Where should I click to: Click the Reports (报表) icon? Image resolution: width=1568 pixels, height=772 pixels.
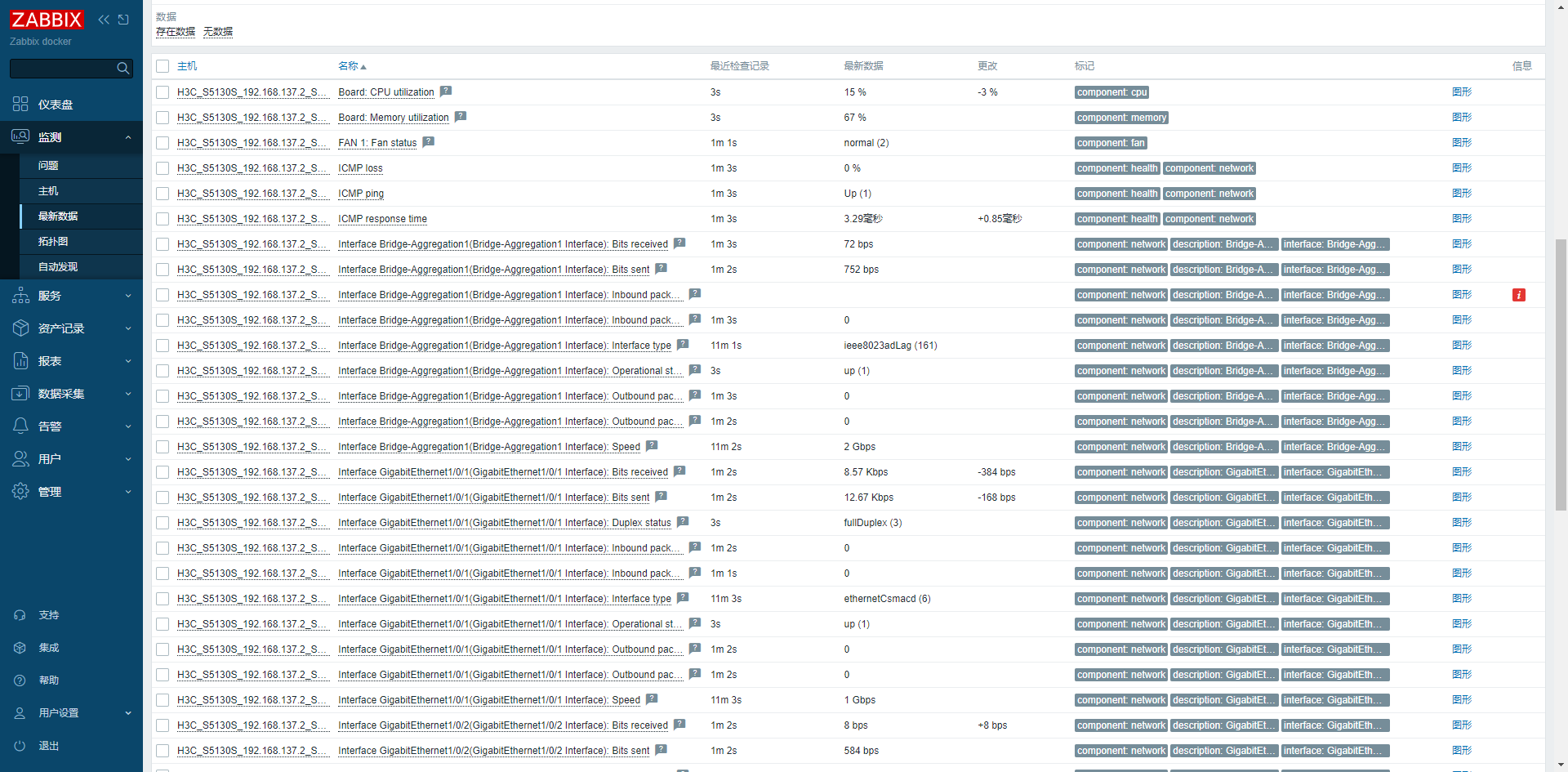[20, 361]
